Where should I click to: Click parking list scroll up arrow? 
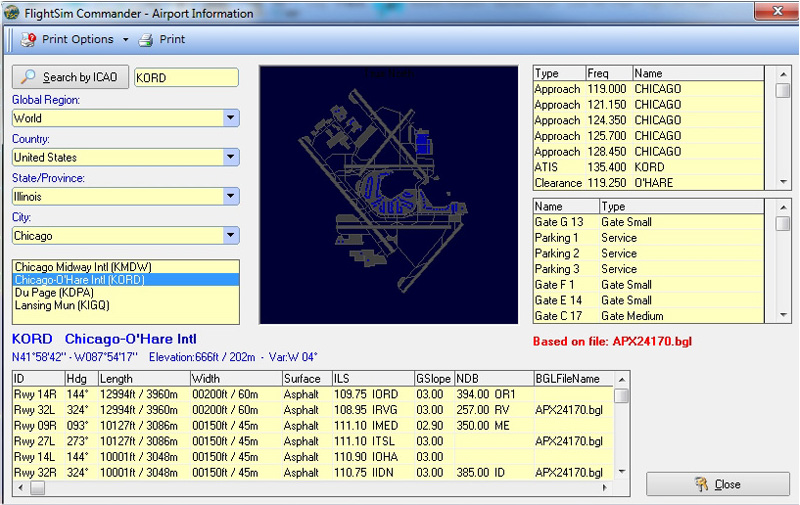click(x=783, y=207)
